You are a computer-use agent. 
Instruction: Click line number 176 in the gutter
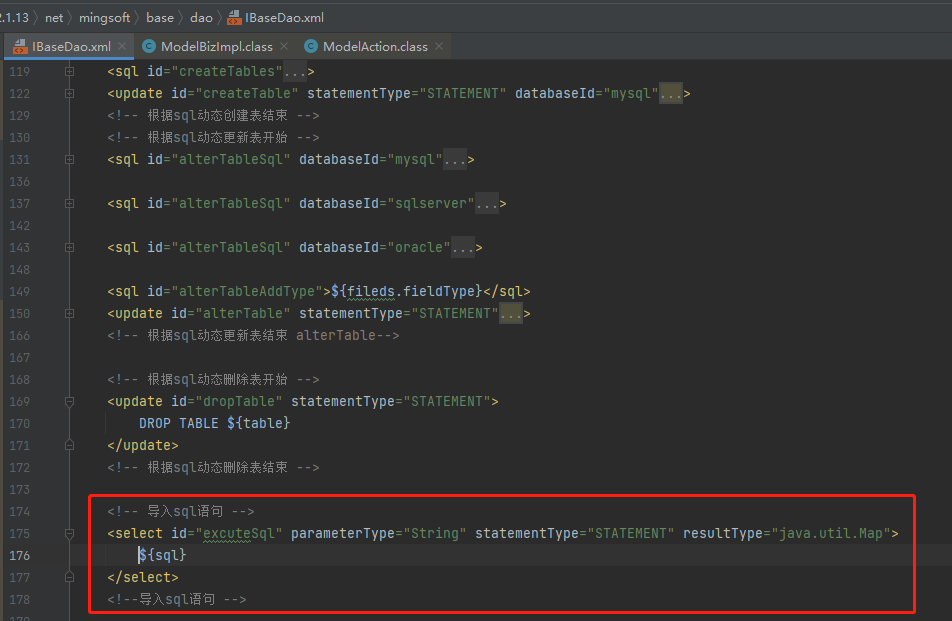click(x=19, y=555)
